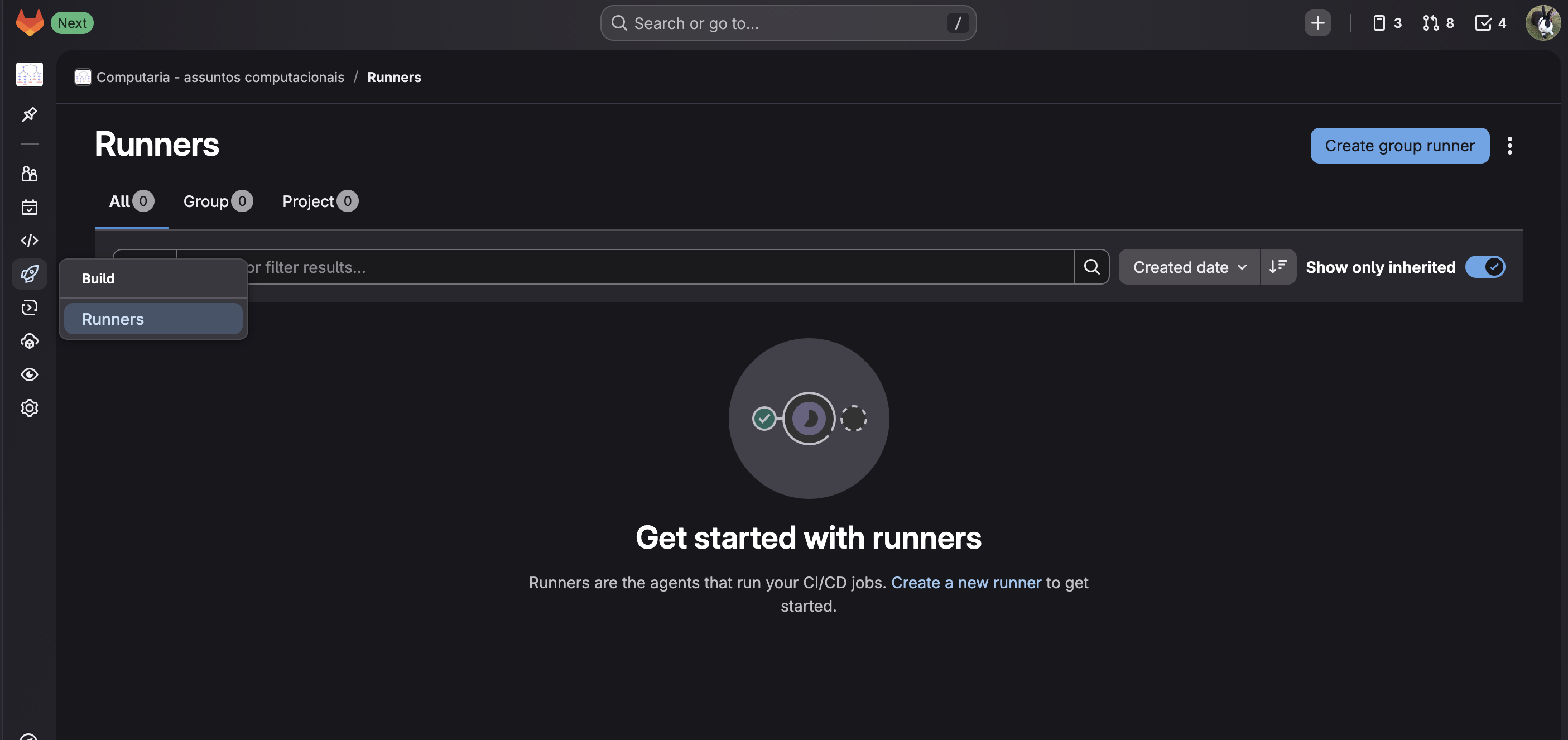Follow the "Create a new runner" link
This screenshot has height=740, width=1568.
pos(966,583)
